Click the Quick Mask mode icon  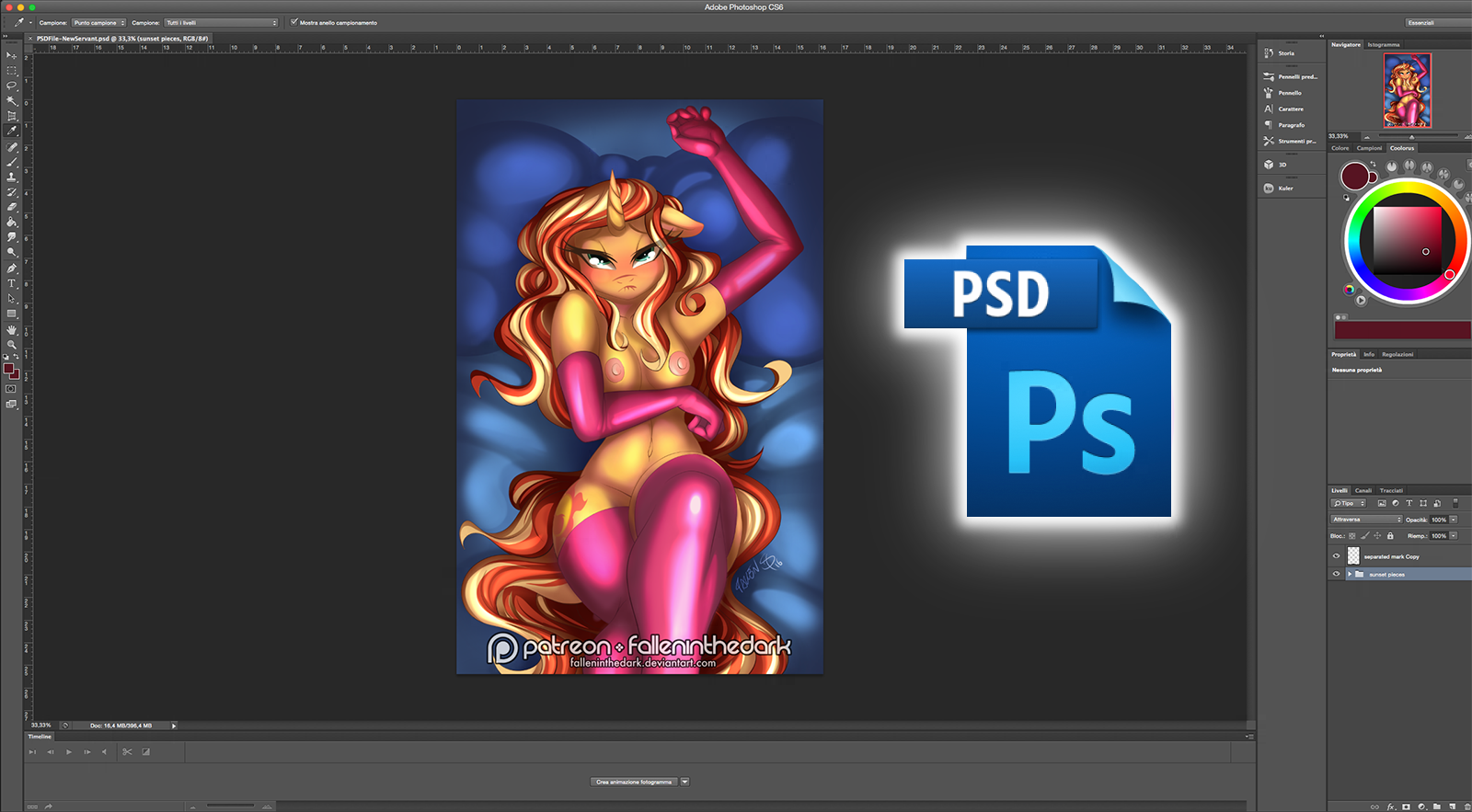[11, 389]
